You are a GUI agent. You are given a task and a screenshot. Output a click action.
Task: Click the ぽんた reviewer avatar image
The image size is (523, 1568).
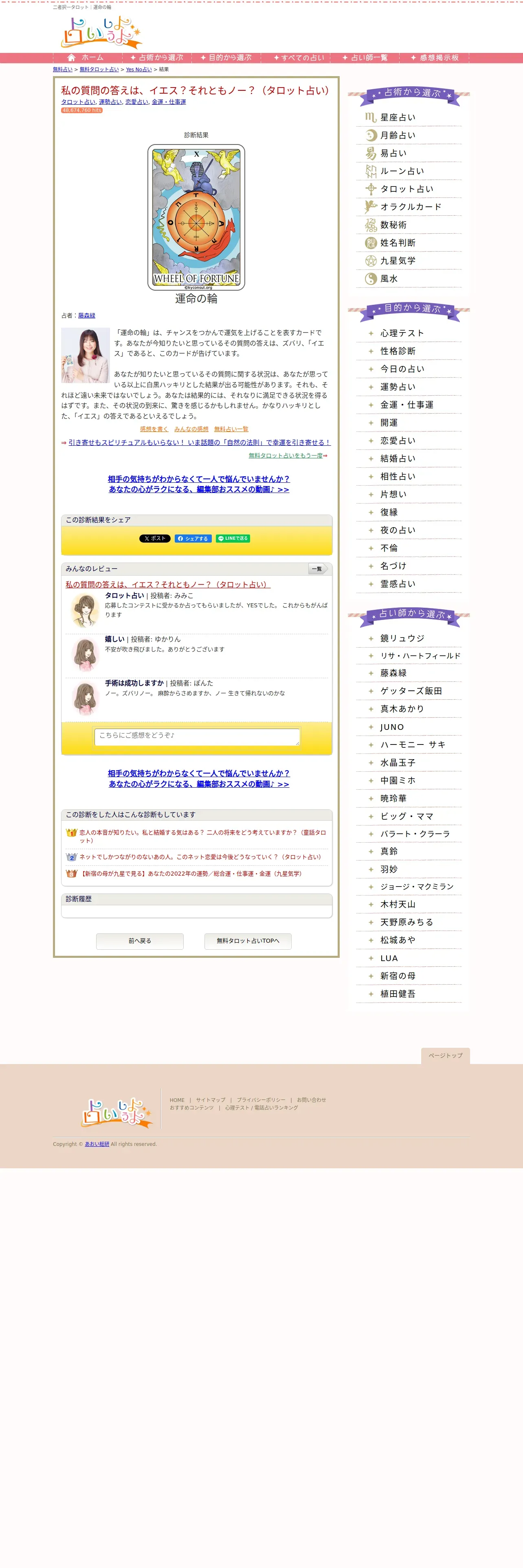(x=85, y=698)
